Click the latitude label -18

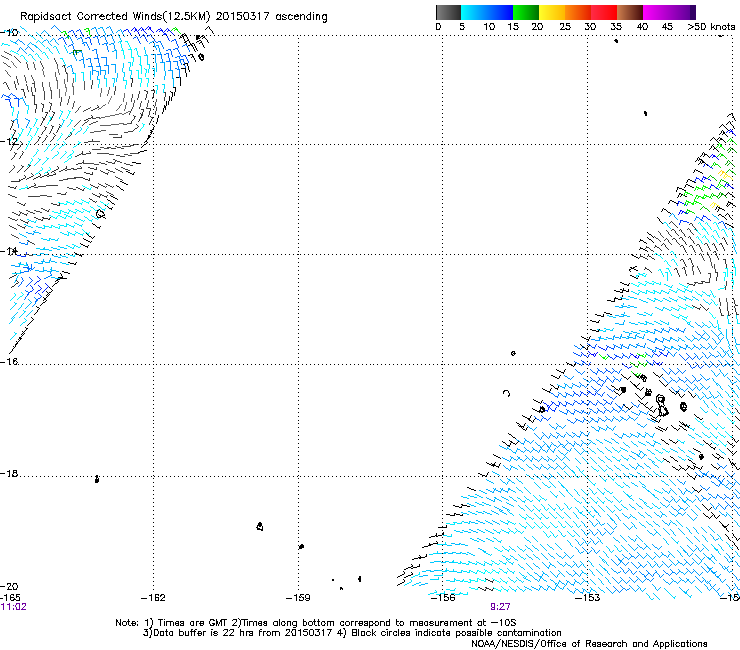pyautogui.click(x=9, y=473)
